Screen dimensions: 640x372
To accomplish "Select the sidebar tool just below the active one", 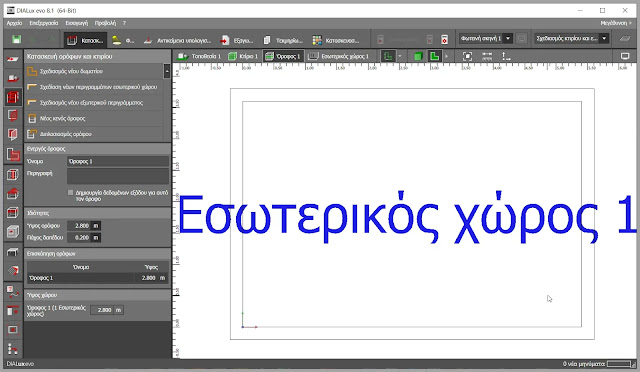I will 13,116.
